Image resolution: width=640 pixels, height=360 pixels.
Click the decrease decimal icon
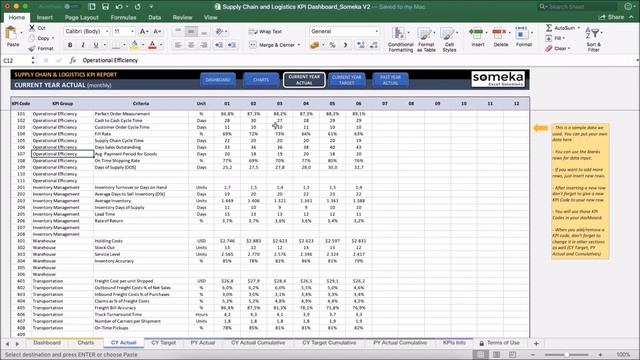click(x=374, y=45)
